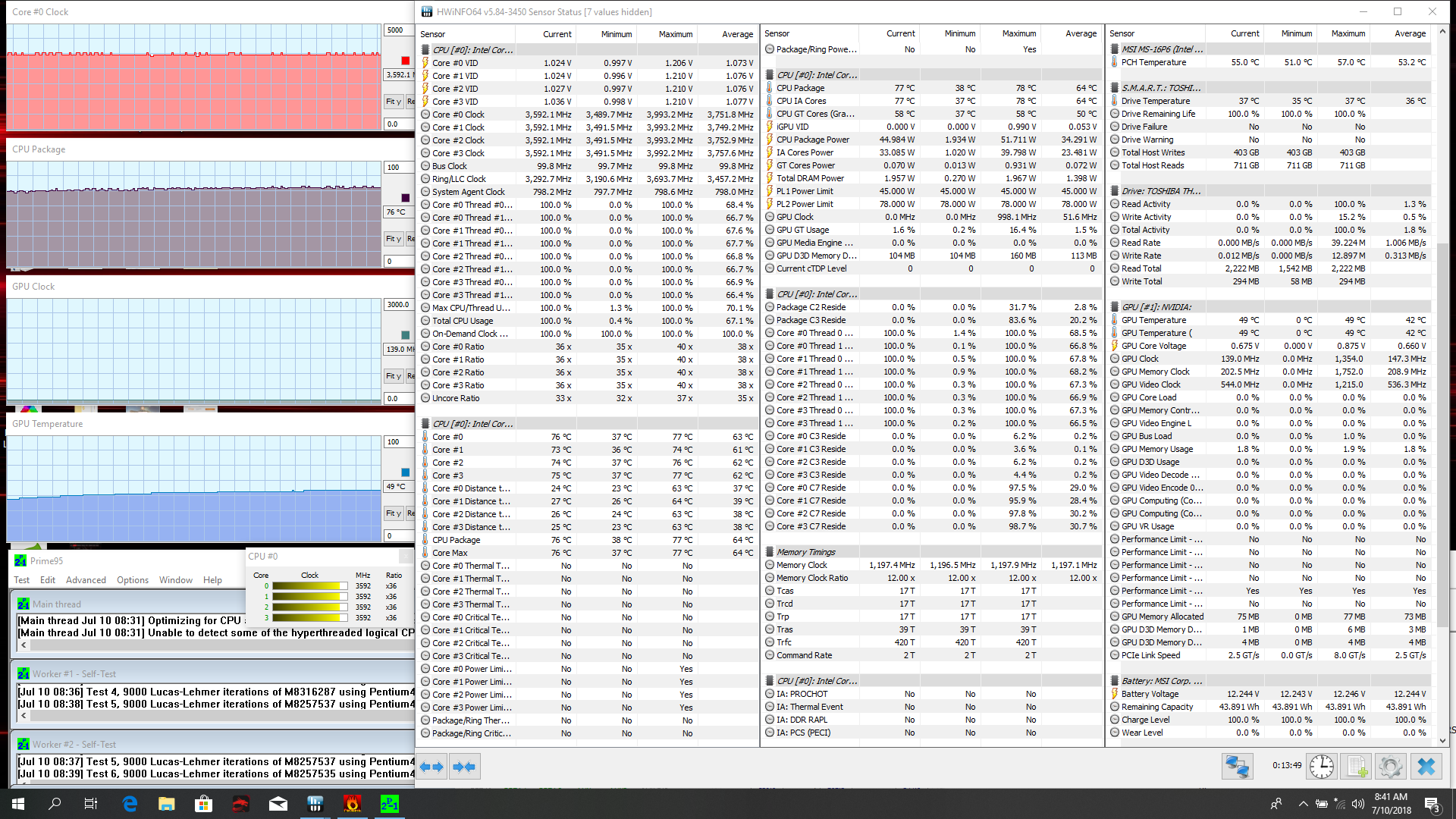Screen dimensions: 1456x819
Task: Click the Prime95 title bar icon
Action: coord(21,560)
